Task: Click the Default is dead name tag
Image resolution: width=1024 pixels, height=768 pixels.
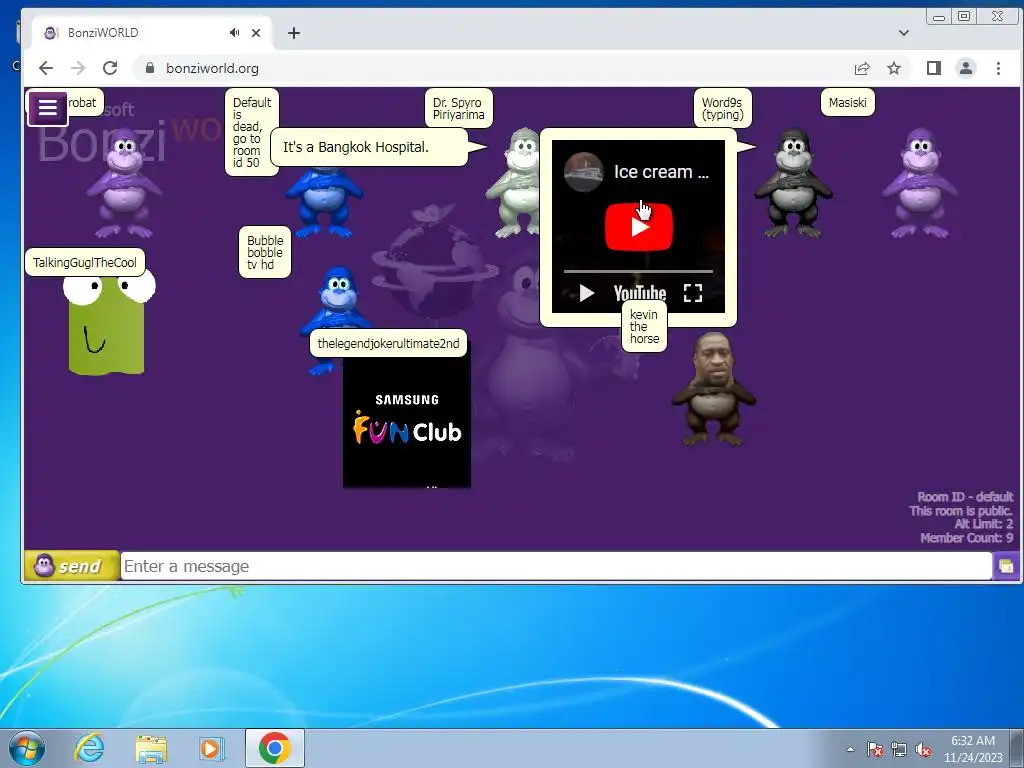Action: [251, 133]
